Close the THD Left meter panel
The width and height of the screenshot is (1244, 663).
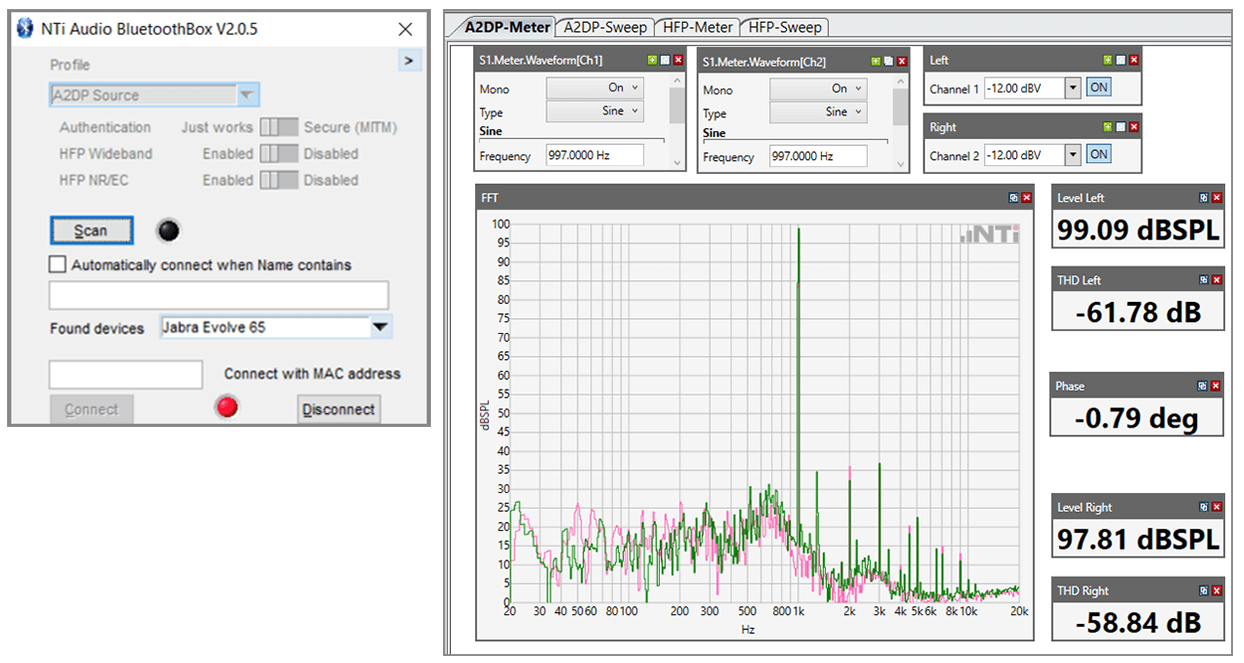pyautogui.click(x=1216, y=280)
